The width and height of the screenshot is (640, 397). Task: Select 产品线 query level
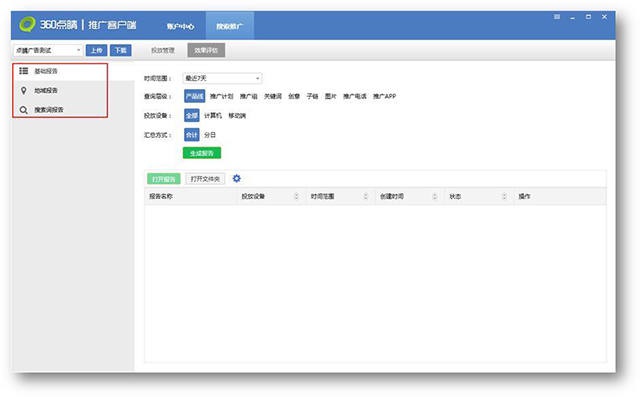(x=194, y=96)
